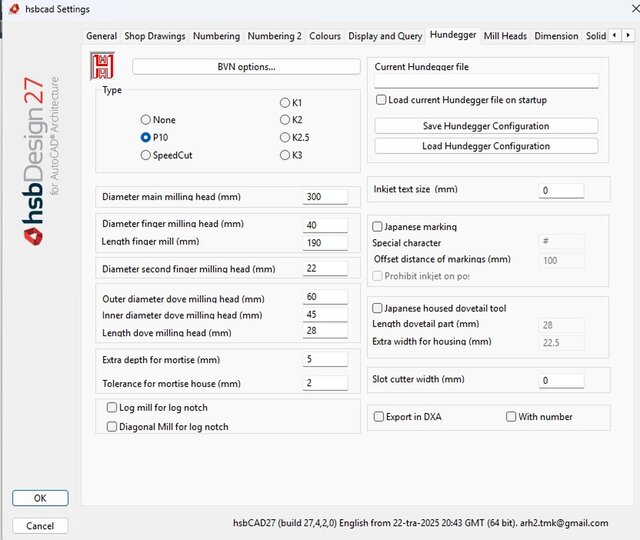Click Offset distance of markings label
Screen dimensions: 640x540
[x=442, y=259]
